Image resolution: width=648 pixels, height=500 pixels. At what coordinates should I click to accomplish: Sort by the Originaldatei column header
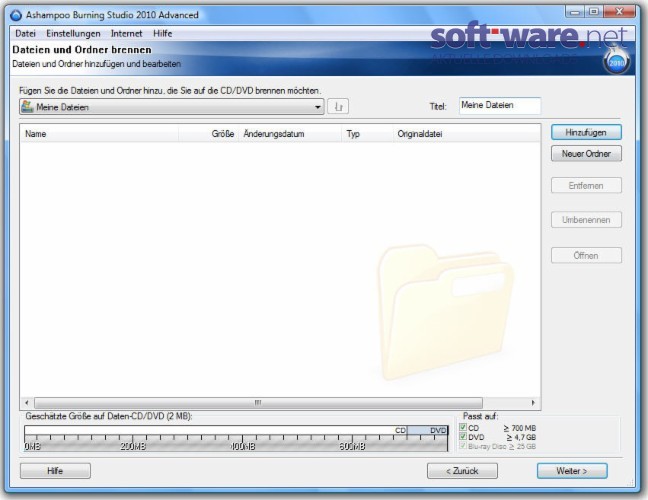[467, 134]
